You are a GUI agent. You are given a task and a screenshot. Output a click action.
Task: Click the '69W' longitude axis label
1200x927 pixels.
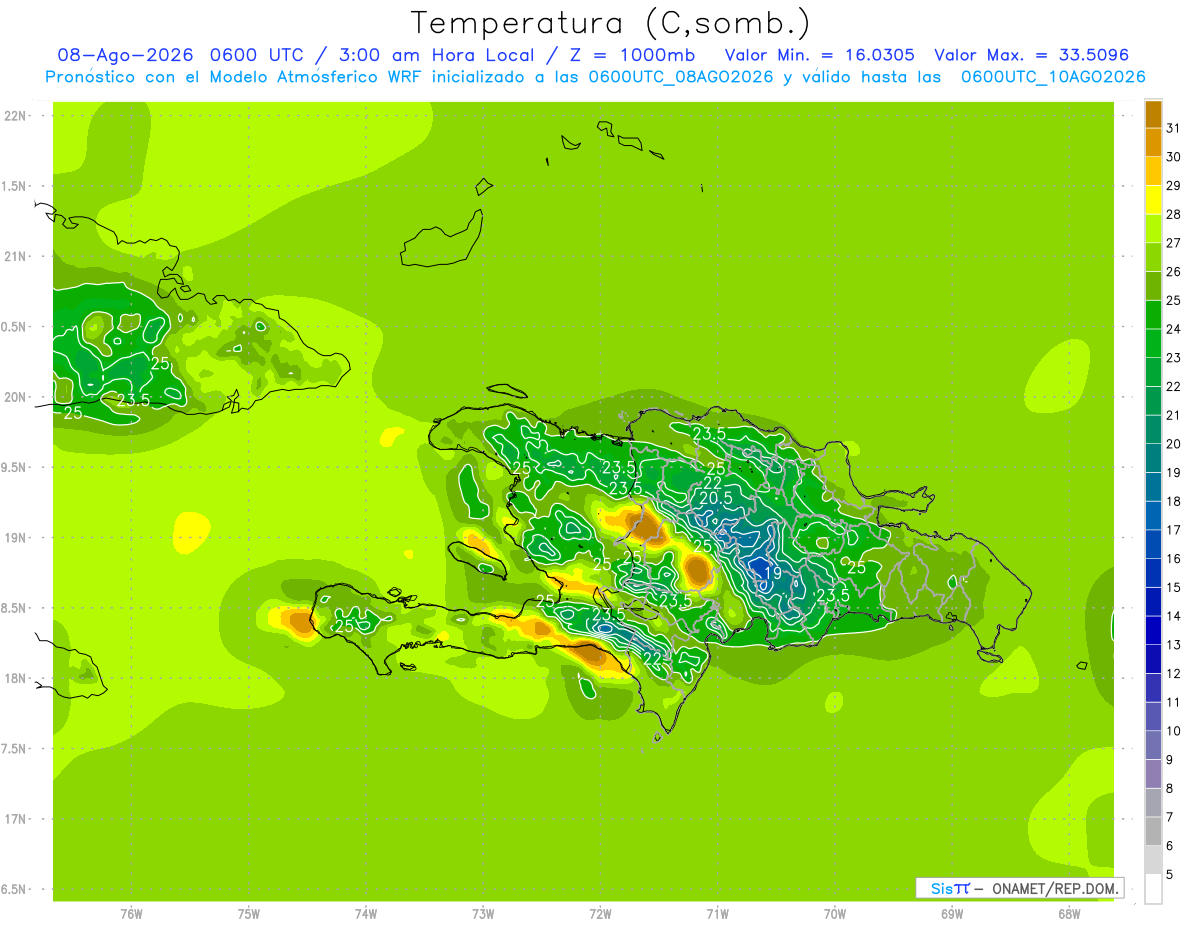pyautogui.click(x=952, y=914)
